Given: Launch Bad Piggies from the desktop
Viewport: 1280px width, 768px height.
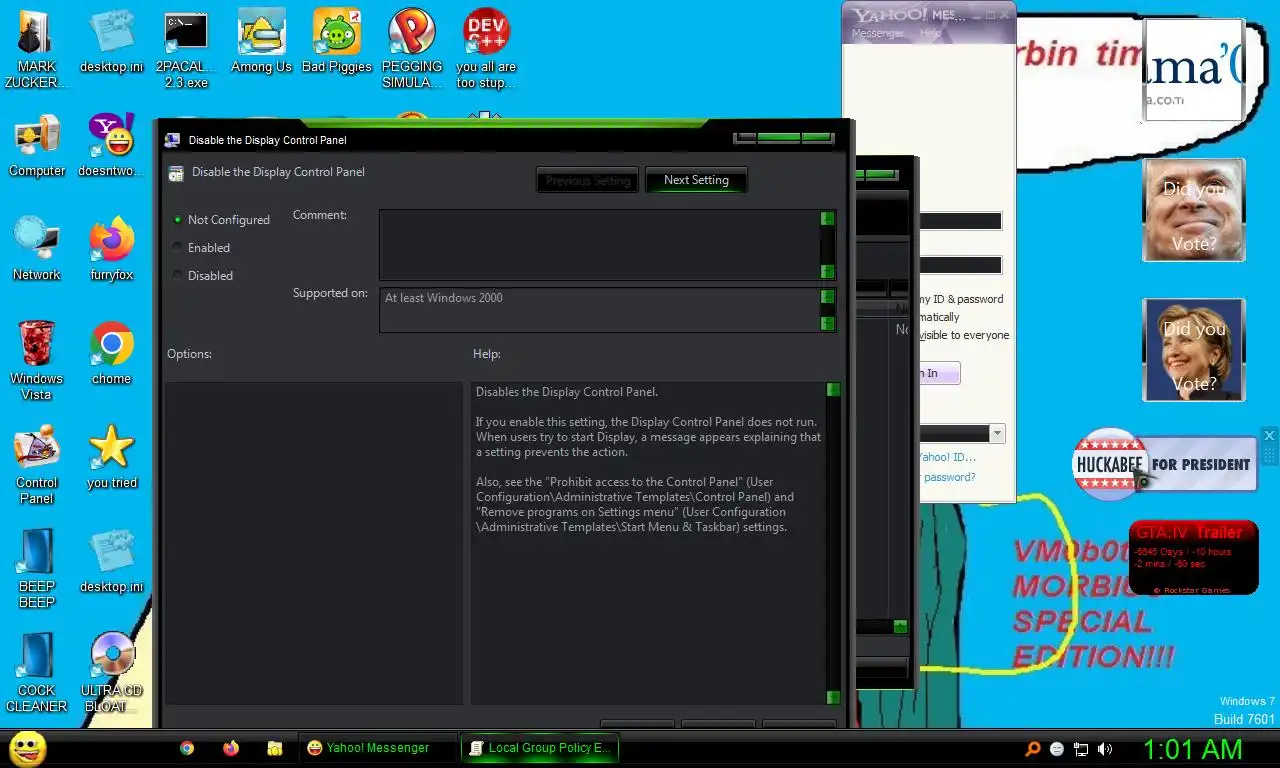Looking at the screenshot, I should click(x=336, y=42).
